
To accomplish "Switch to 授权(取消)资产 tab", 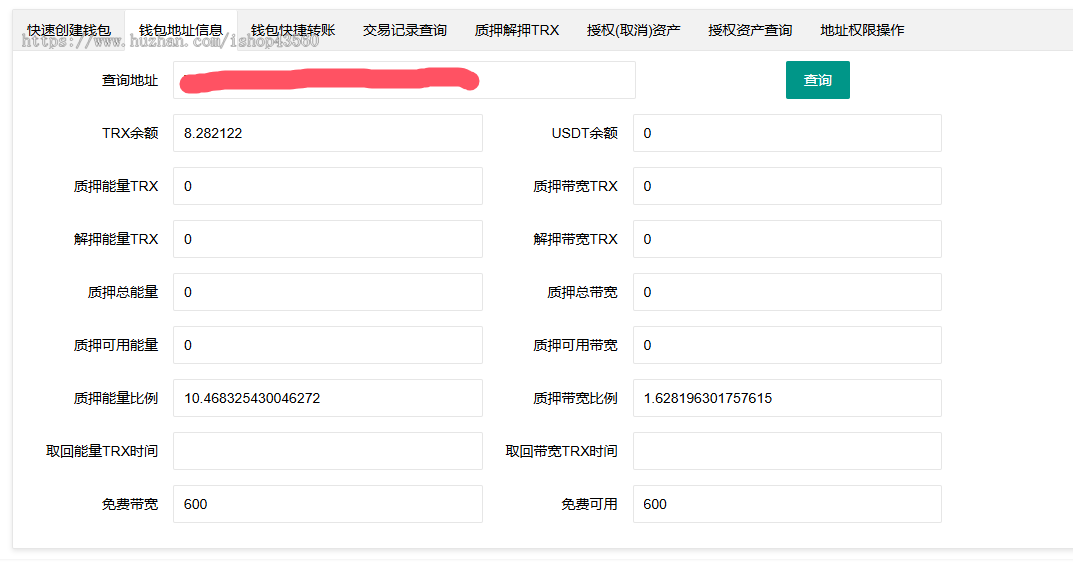I will pyautogui.click(x=633, y=30).
